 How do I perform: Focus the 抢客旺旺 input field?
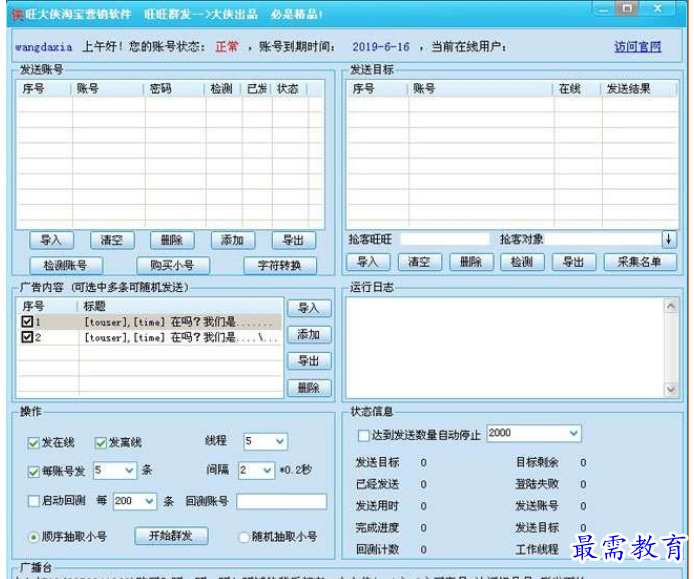click(x=445, y=239)
